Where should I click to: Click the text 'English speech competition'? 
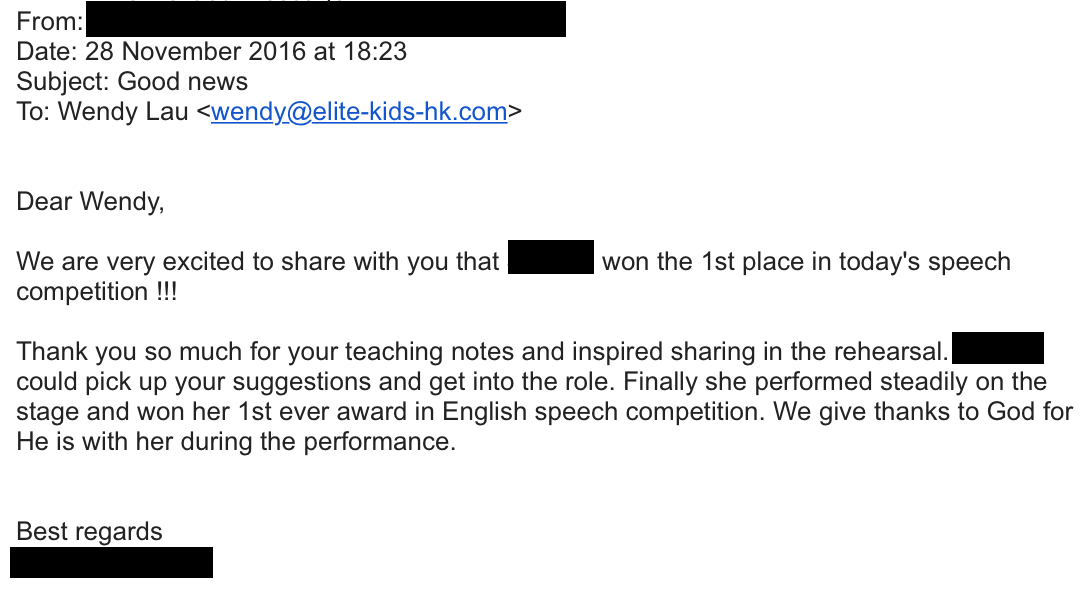pos(603,411)
